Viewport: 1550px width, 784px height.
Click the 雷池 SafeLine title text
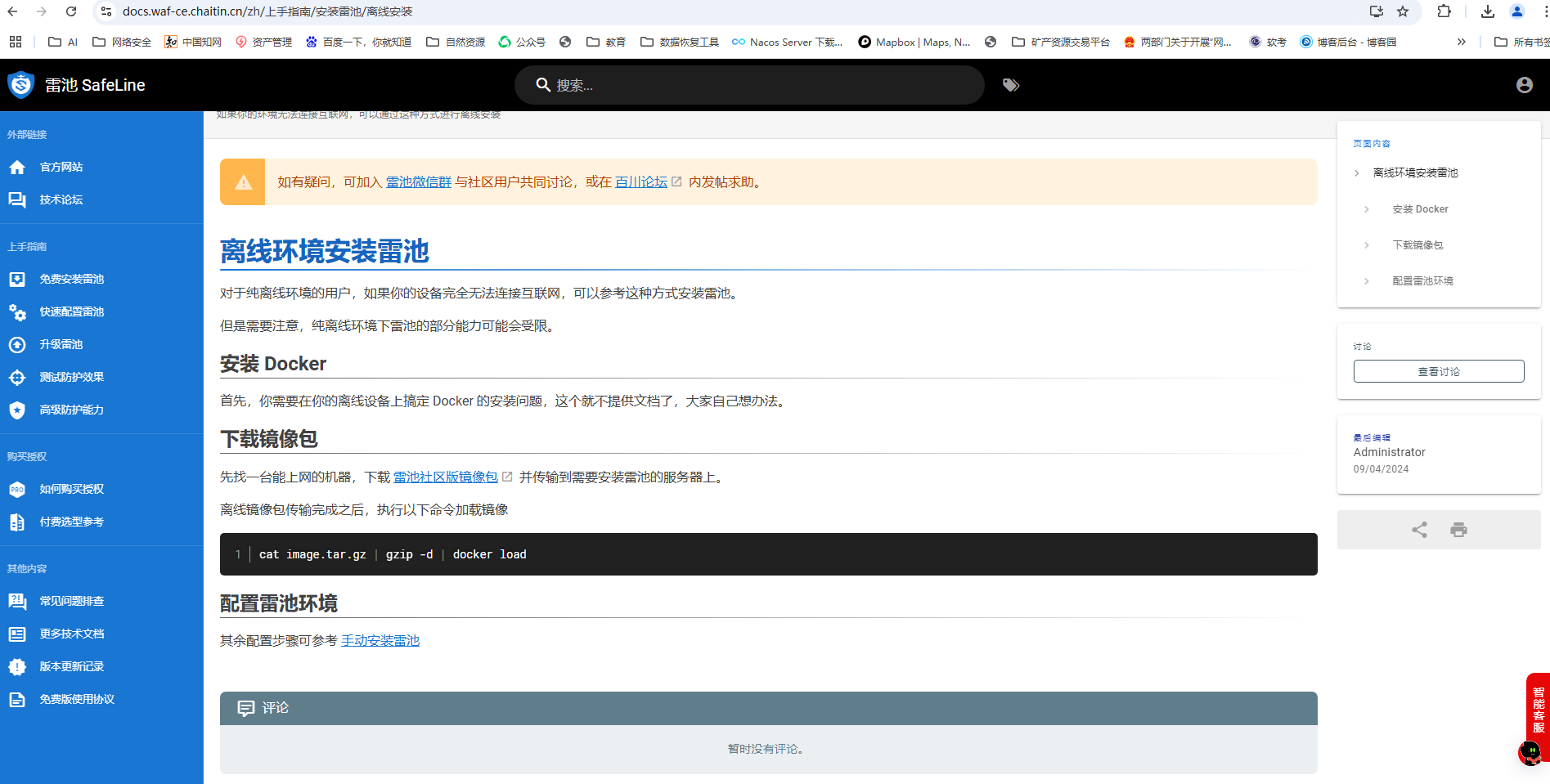(x=95, y=85)
